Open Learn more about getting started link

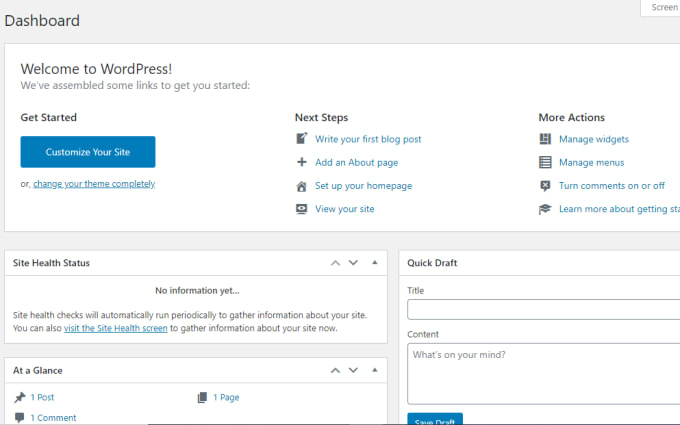619,209
